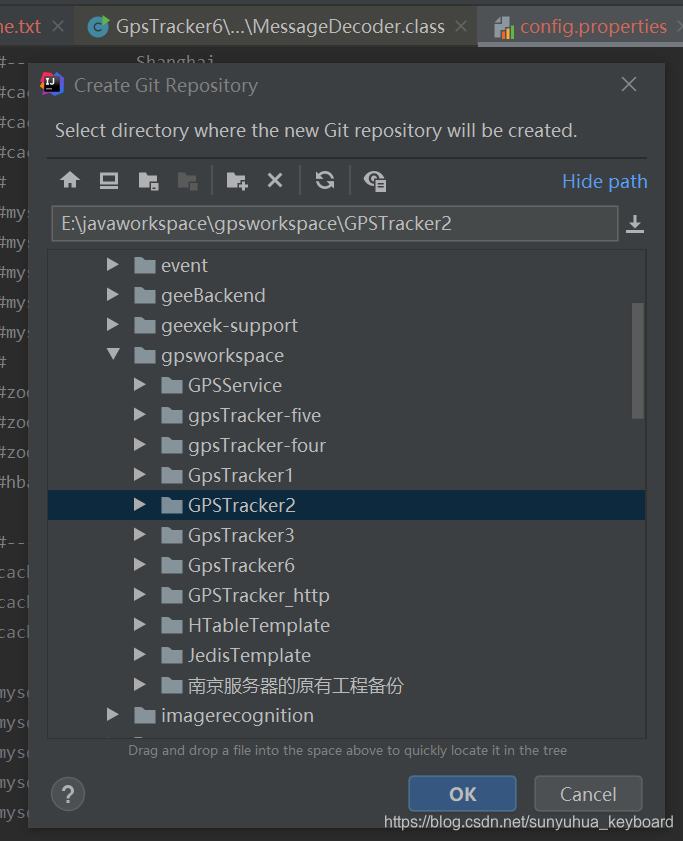Expand the GpsTracker3 folder
The height and width of the screenshot is (841, 683).
coord(139,535)
